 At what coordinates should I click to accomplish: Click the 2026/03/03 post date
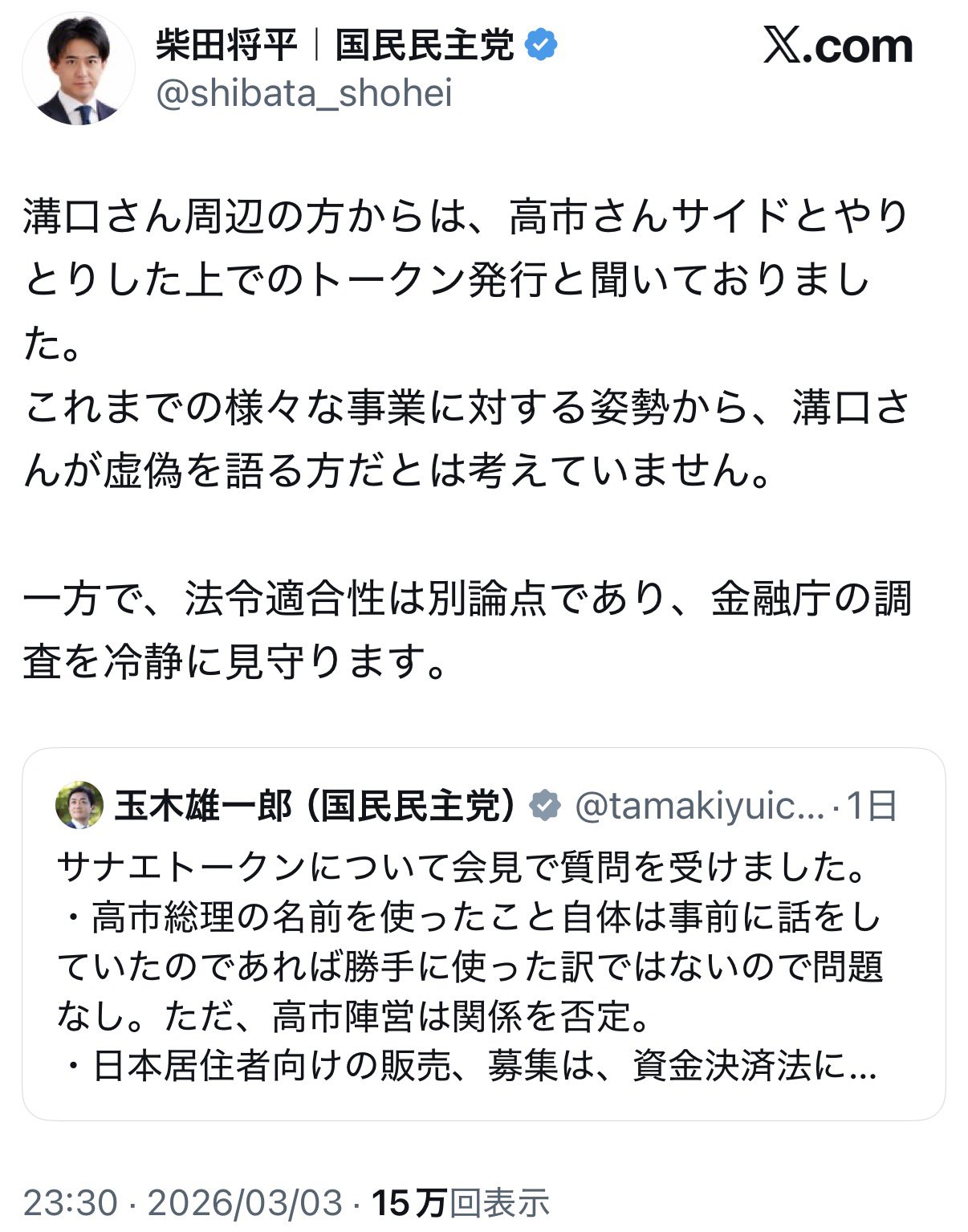click(x=245, y=1202)
